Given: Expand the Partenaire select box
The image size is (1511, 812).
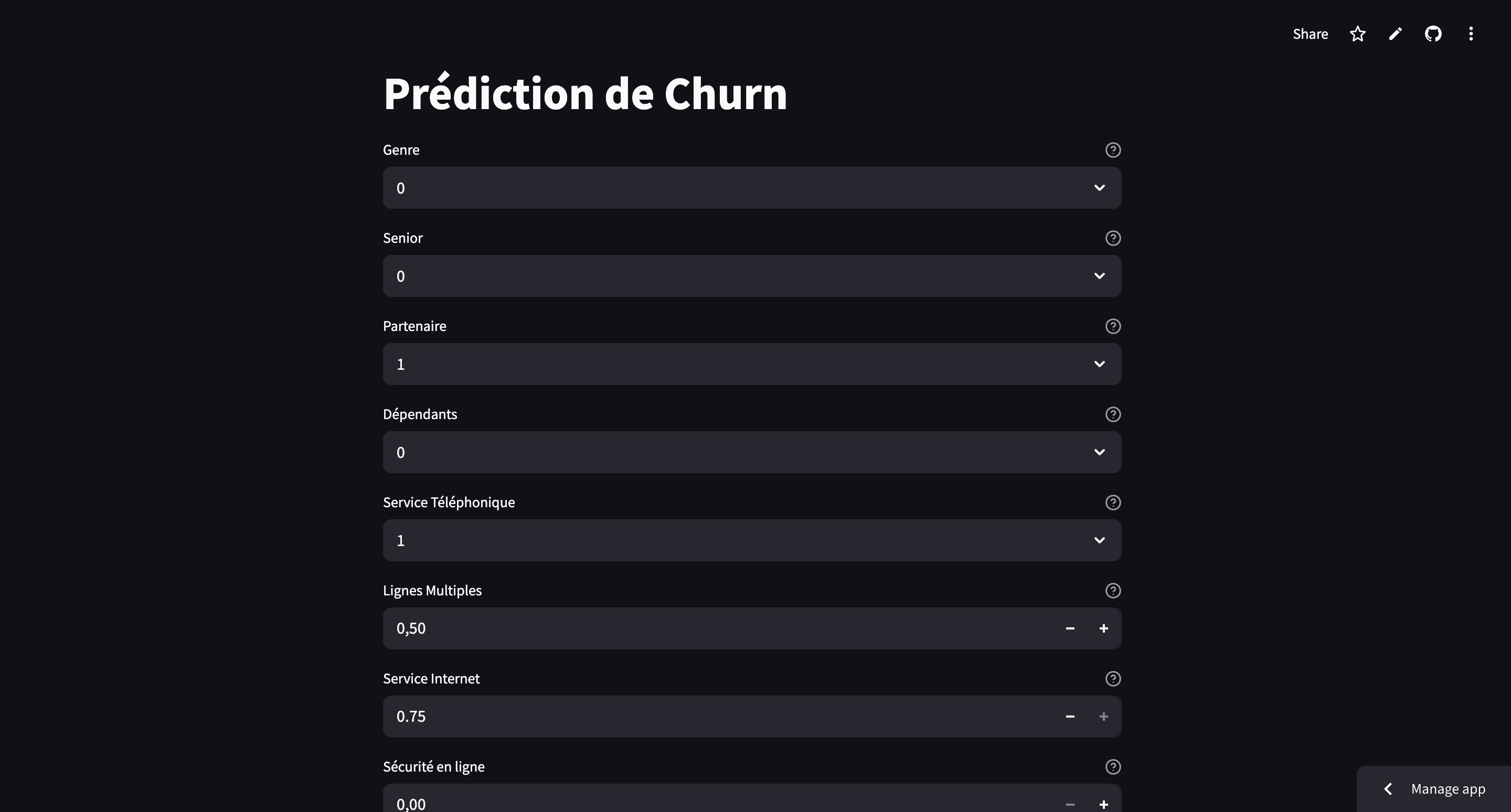Looking at the screenshot, I should pos(752,364).
